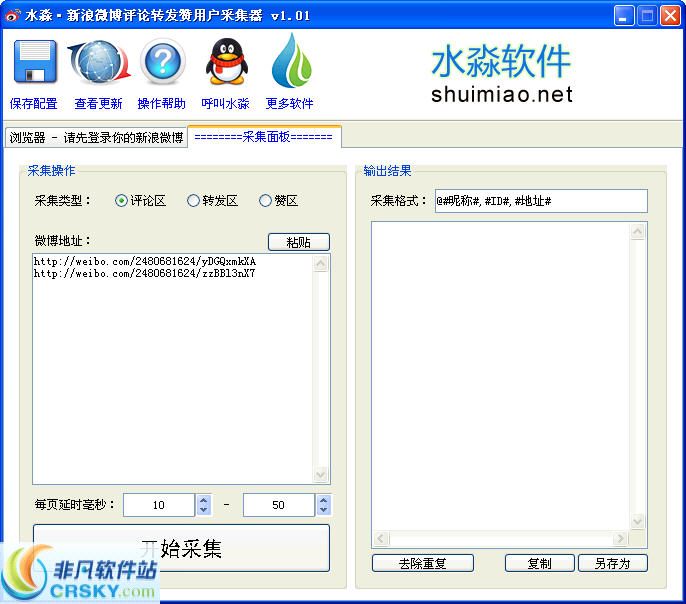The width and height of the screenshot is (686, 604).
Task: Increase the maximum delay value of 50
Action: [324, 500]
